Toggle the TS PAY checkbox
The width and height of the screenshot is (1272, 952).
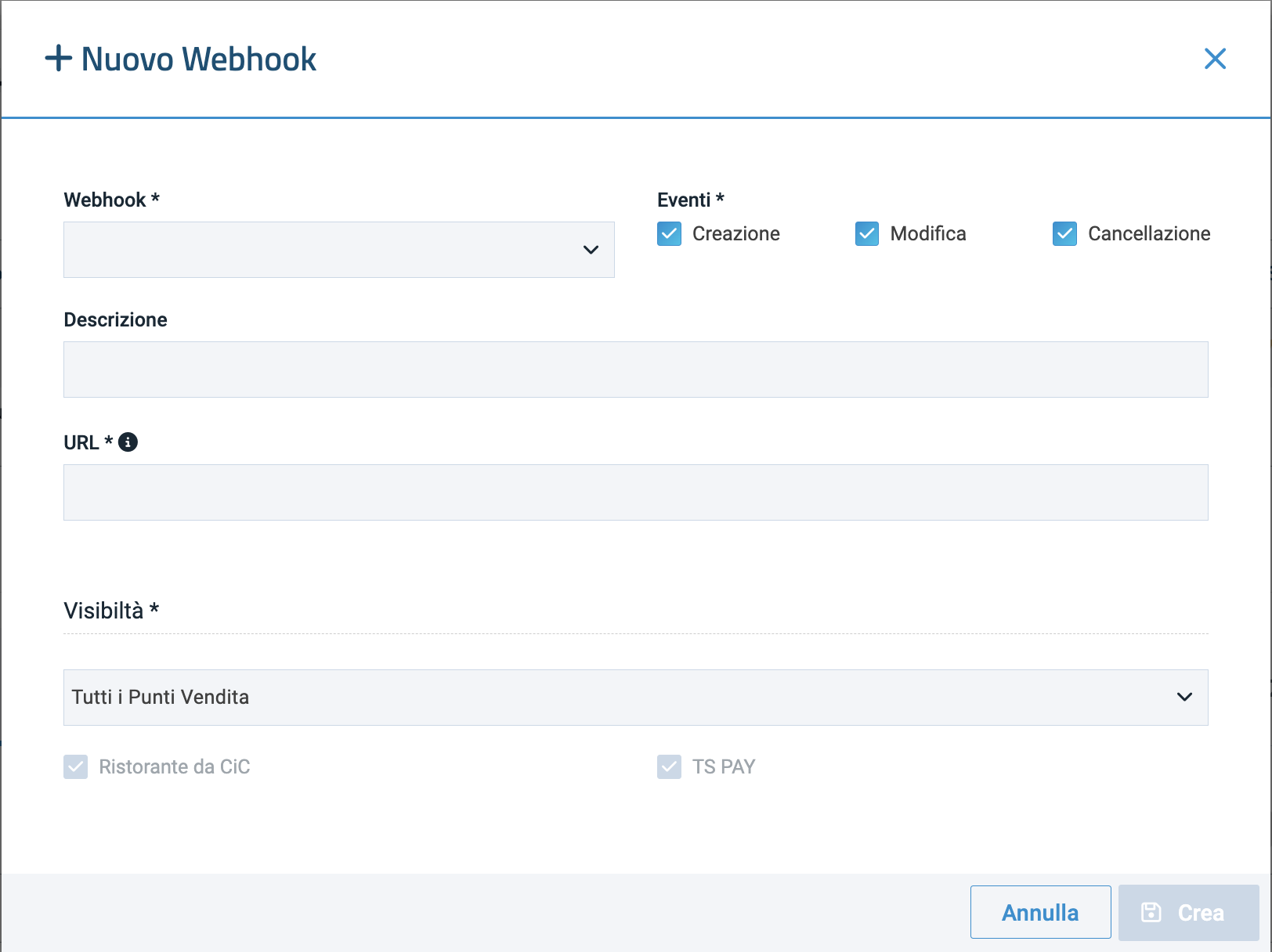click(669, 766)
